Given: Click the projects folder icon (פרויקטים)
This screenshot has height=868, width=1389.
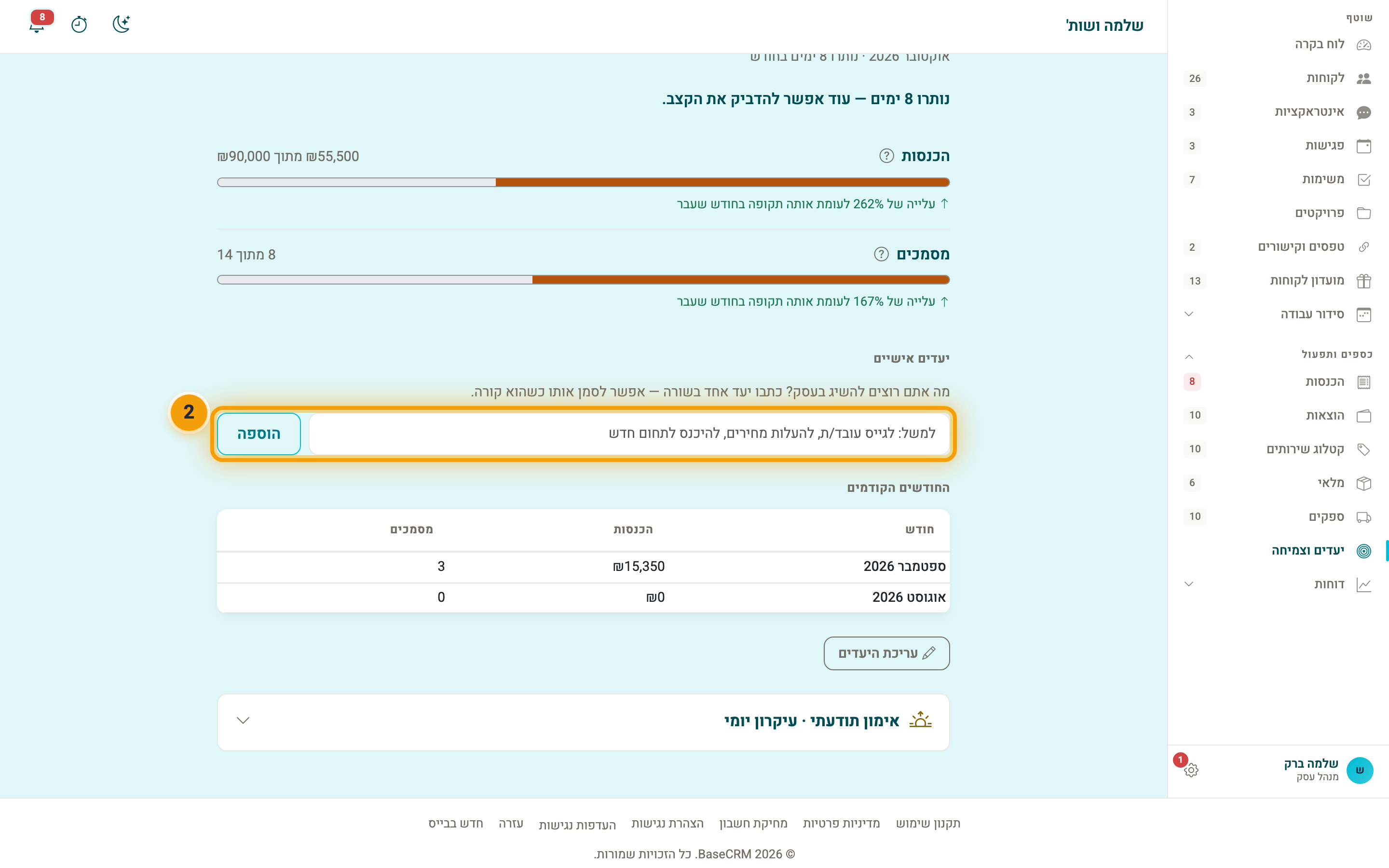Looking at the screenshot, I should click(1364, 214).
